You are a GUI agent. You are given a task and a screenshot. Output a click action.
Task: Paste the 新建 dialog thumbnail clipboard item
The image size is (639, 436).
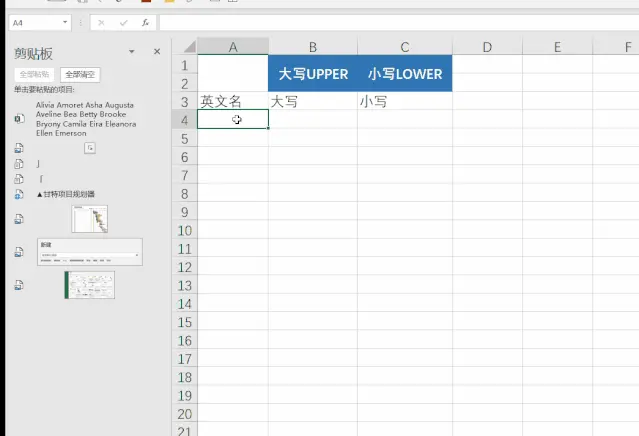(90, 252)
